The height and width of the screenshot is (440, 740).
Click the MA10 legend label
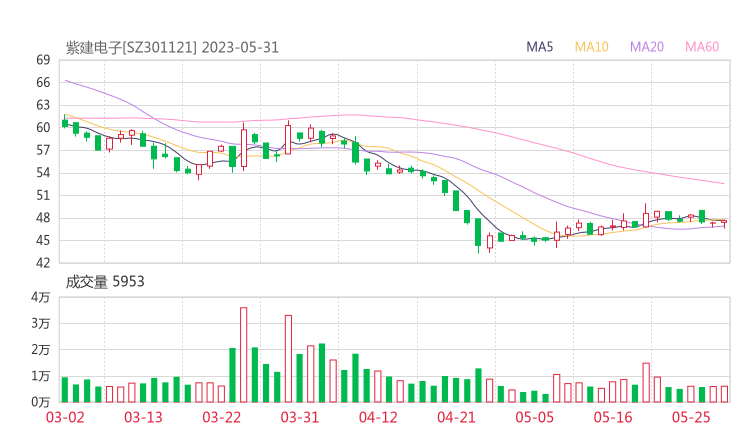point(591,47)
